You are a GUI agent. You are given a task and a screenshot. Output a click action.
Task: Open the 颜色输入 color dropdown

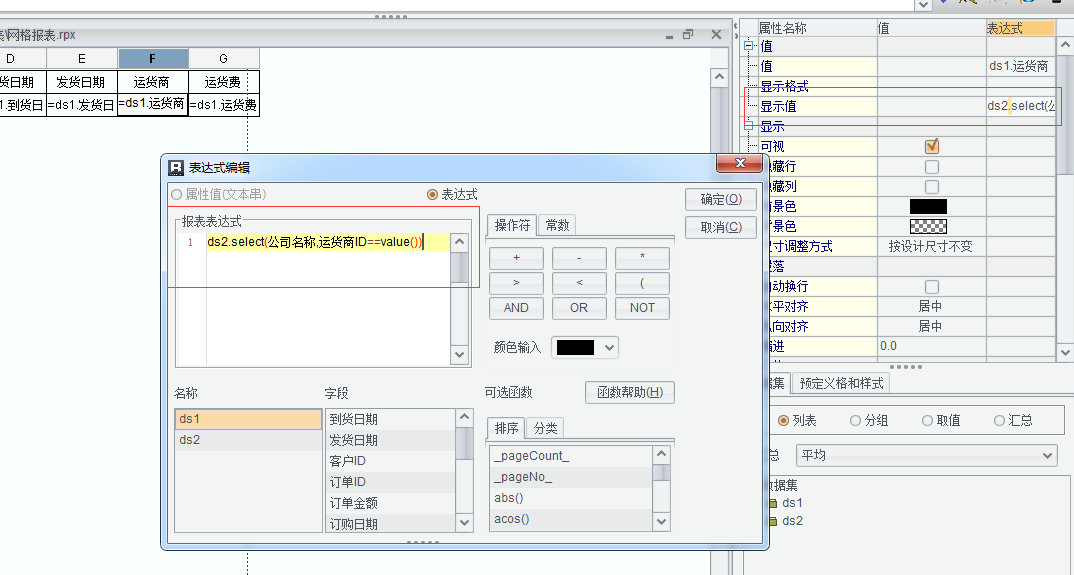[x=609, y=347]
